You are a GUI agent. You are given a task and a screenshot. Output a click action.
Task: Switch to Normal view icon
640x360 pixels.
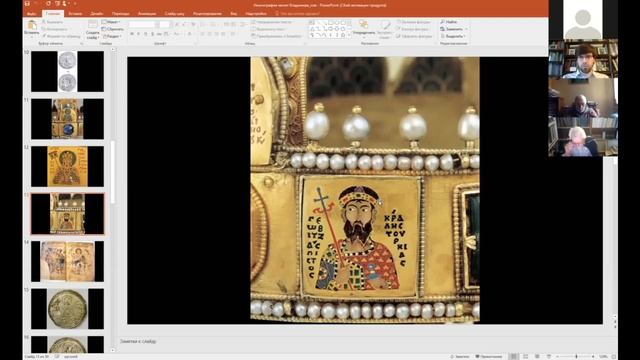[x=513, y=356]
